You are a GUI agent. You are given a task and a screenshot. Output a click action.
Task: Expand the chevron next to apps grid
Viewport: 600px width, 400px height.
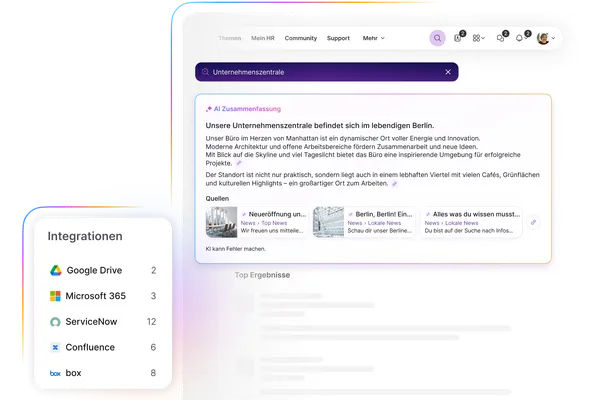(x=483, y=38)
